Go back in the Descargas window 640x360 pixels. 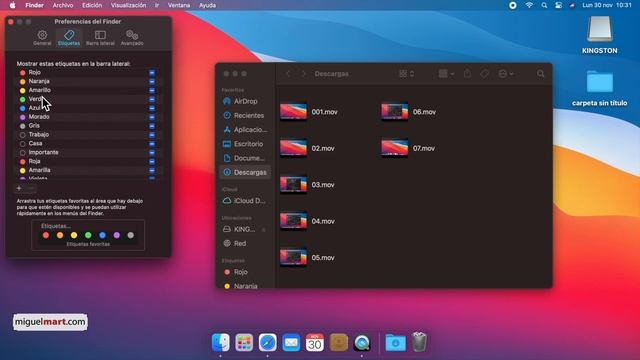click(x=288, y=74)
